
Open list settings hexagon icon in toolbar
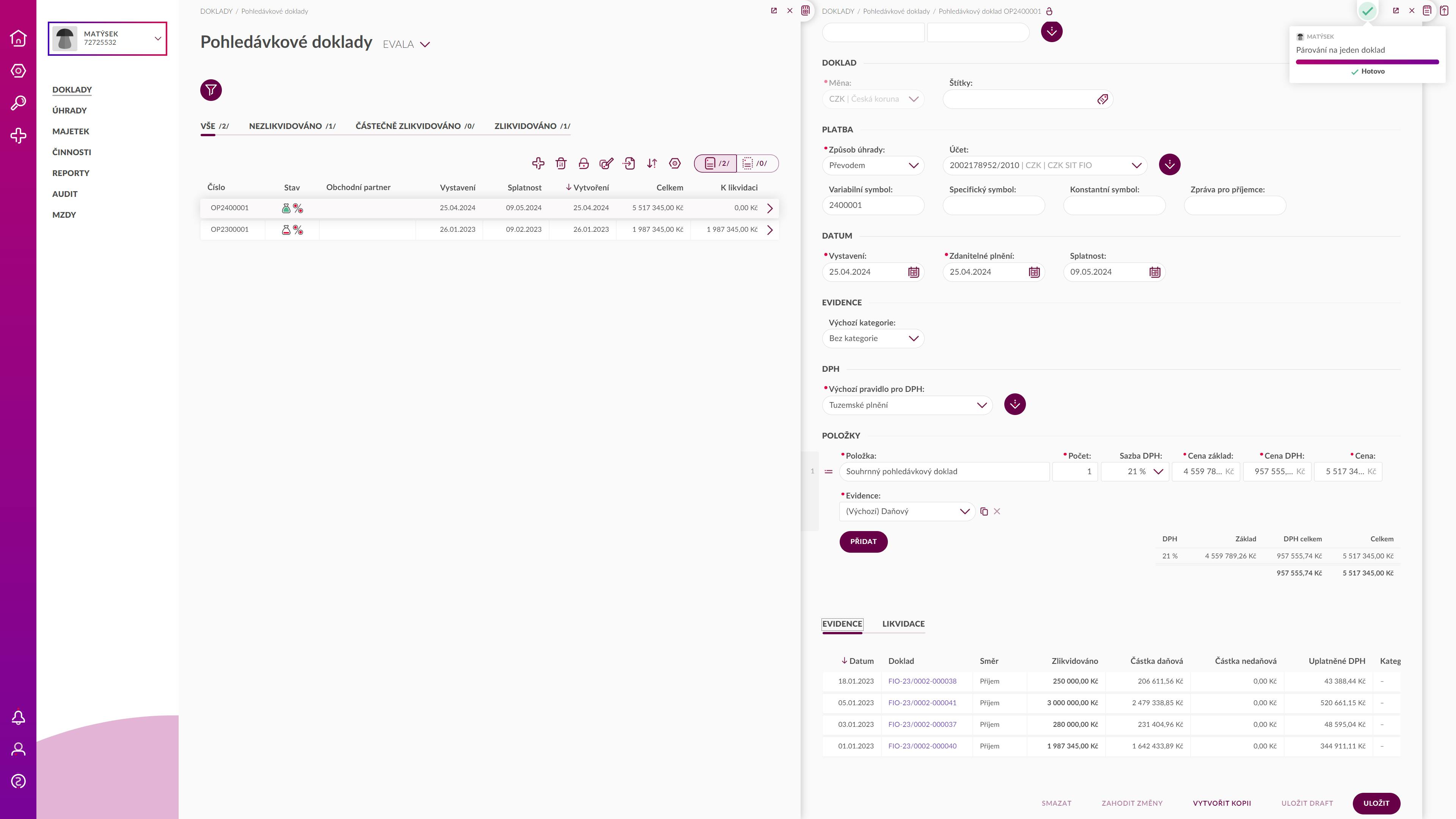(675, 163)
